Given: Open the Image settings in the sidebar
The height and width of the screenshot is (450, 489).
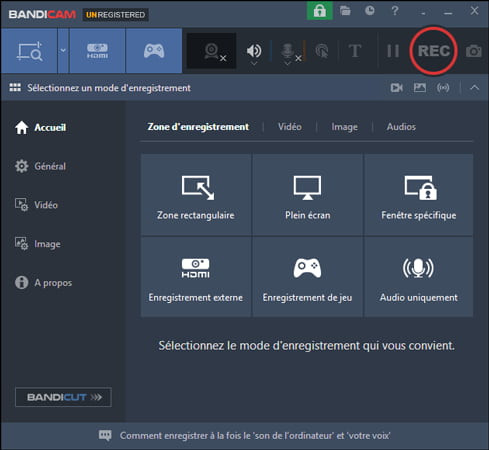Looking at the screenshot, I should click(38, 244).
